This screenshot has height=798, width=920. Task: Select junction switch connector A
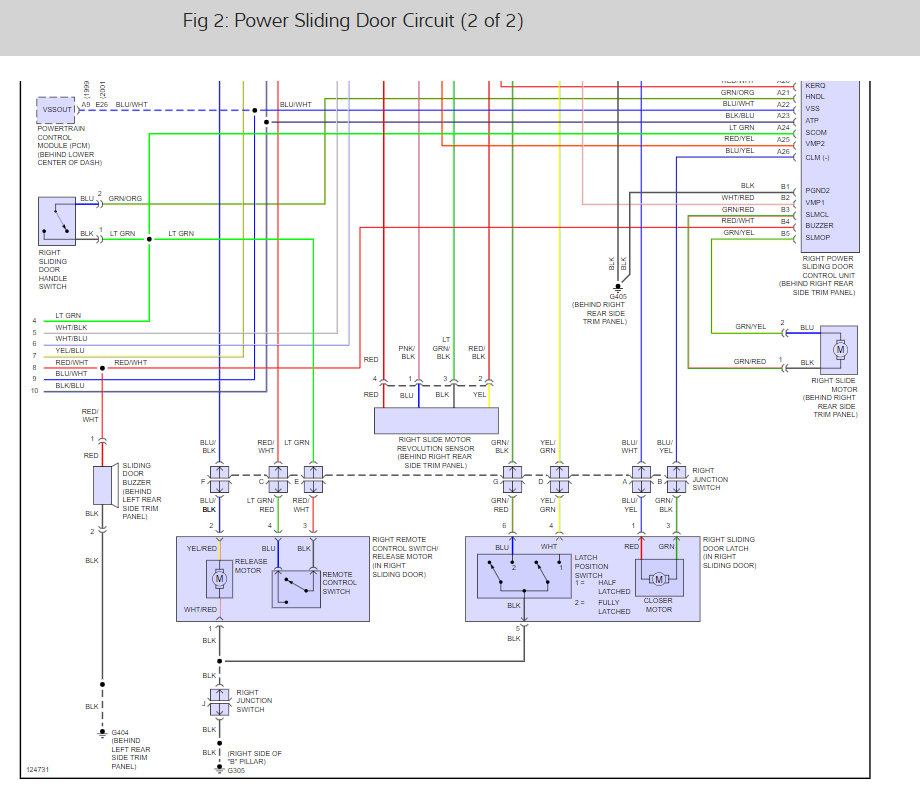click(x=641, y=479)
